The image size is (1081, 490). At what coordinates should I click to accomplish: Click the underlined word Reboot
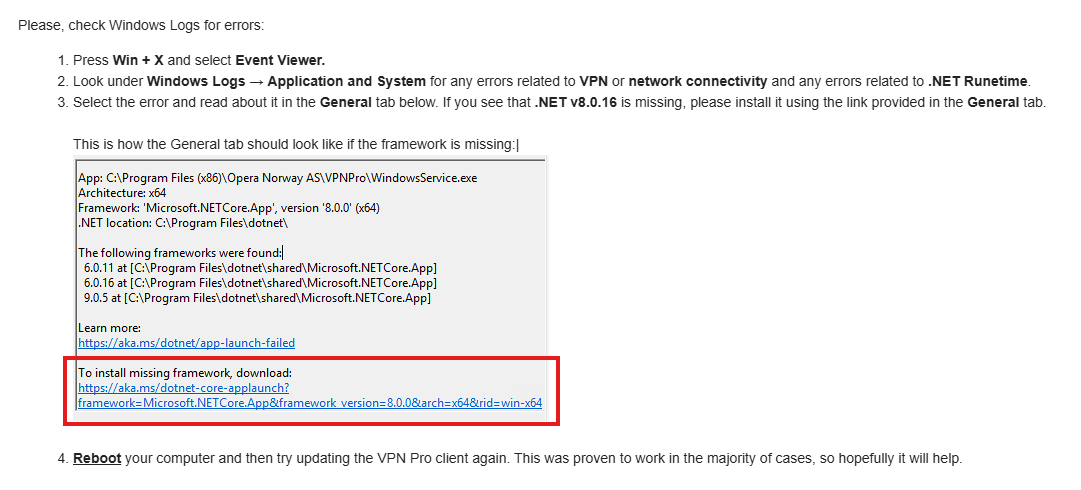(x=97, y=458)
